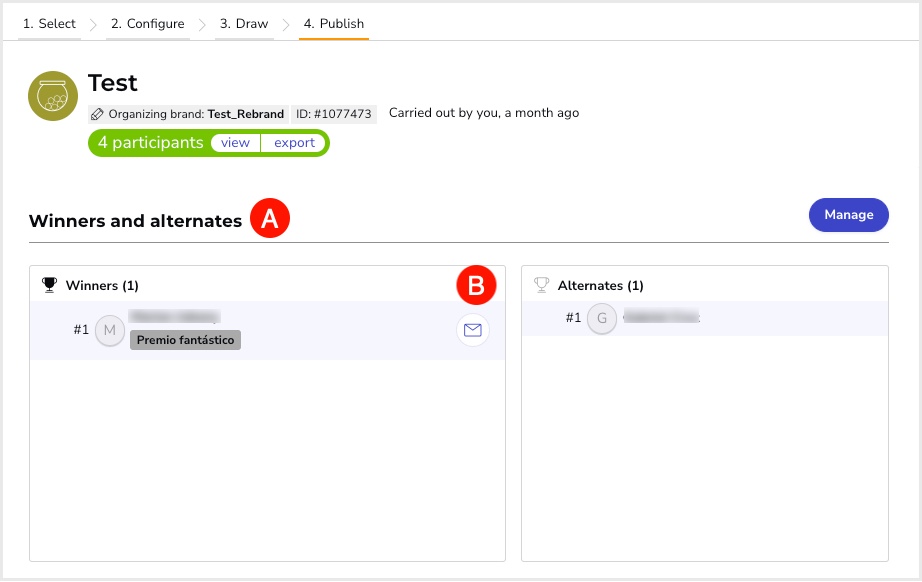922x582 pixels.
Task: Click the Winners trophy icon
Action: [49, 285]
